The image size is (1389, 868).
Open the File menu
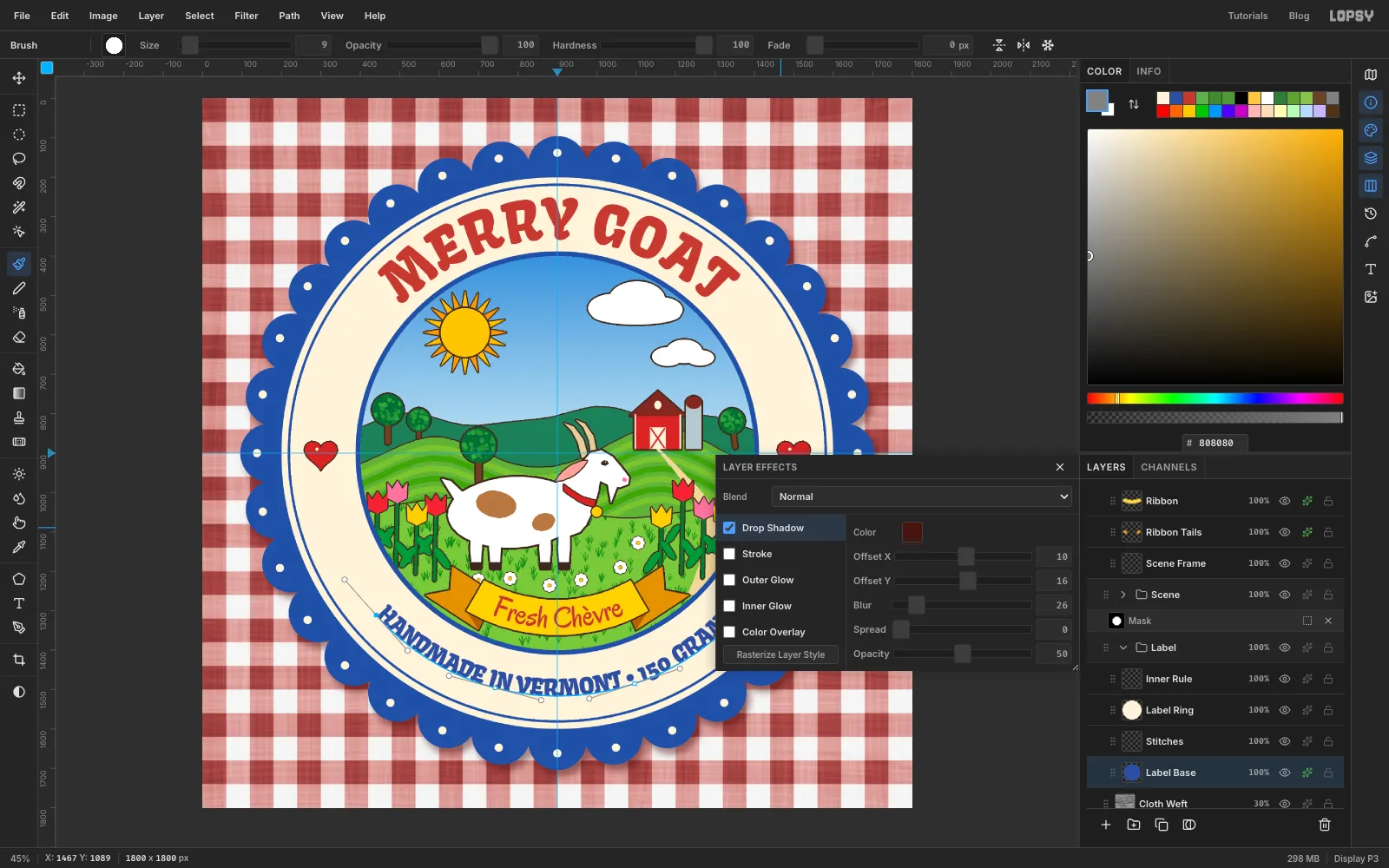pyautogui.click(x=22, y=16)
